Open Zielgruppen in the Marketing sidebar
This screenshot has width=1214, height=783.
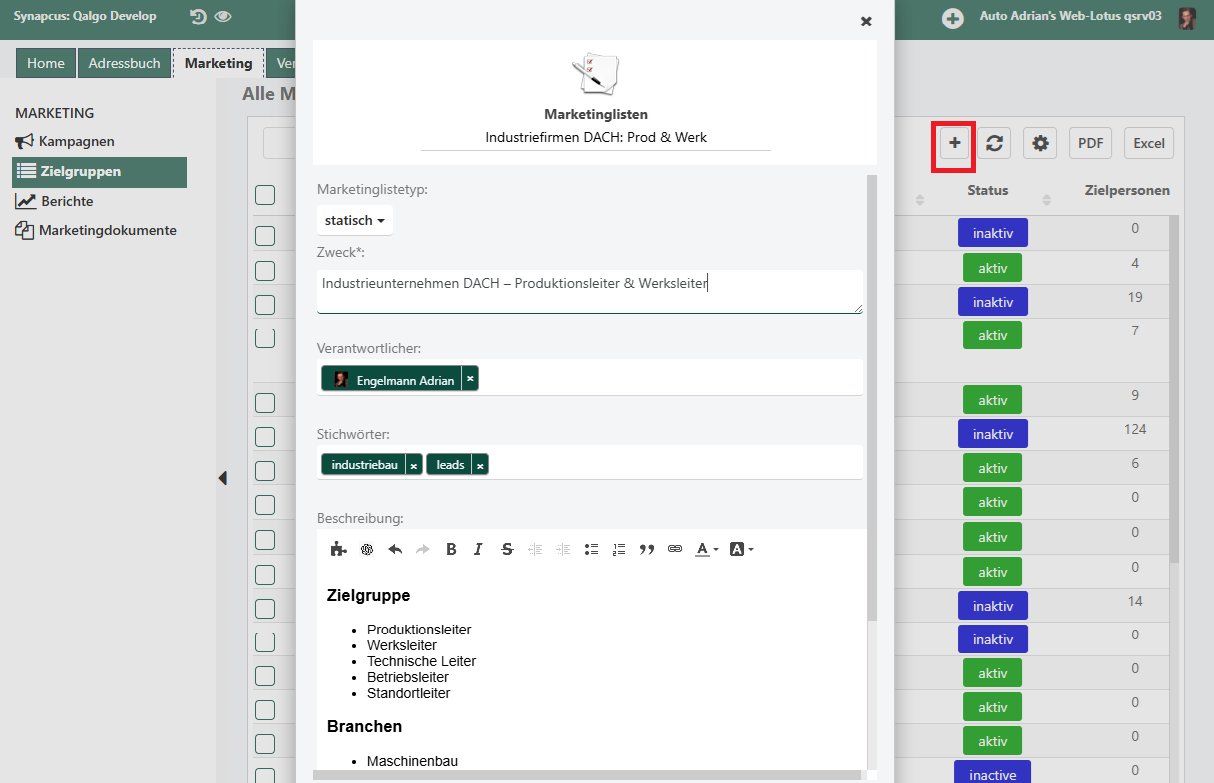(x=100, y=172)
